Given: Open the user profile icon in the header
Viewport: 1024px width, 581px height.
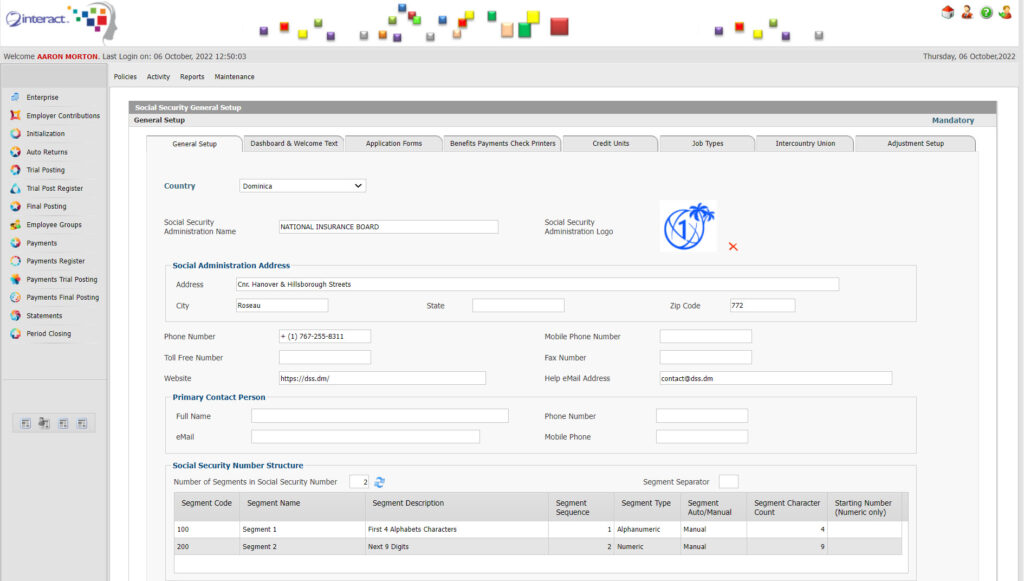Looking at the screenshot, I should [x=967, y=12].
